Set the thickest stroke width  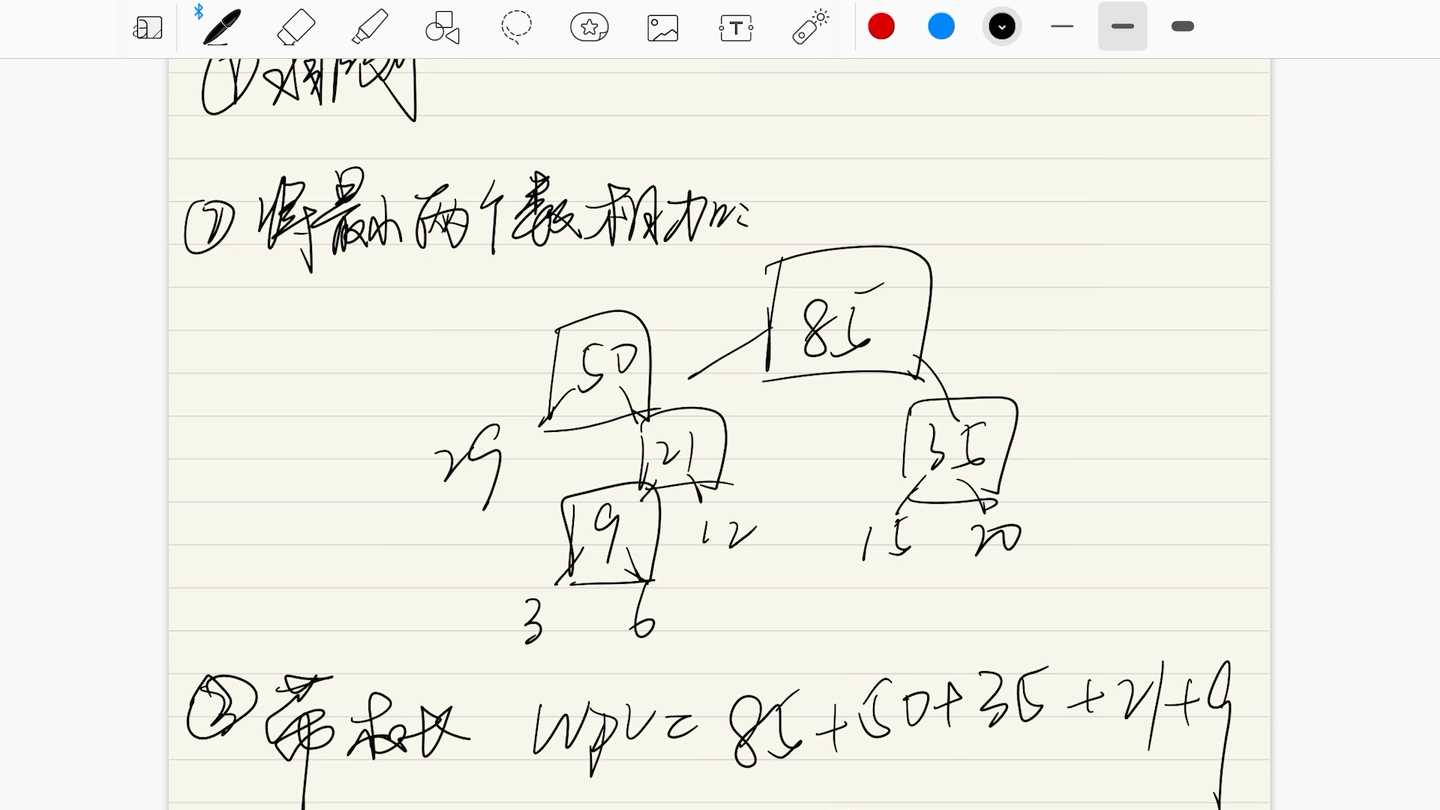[1182, 26]
